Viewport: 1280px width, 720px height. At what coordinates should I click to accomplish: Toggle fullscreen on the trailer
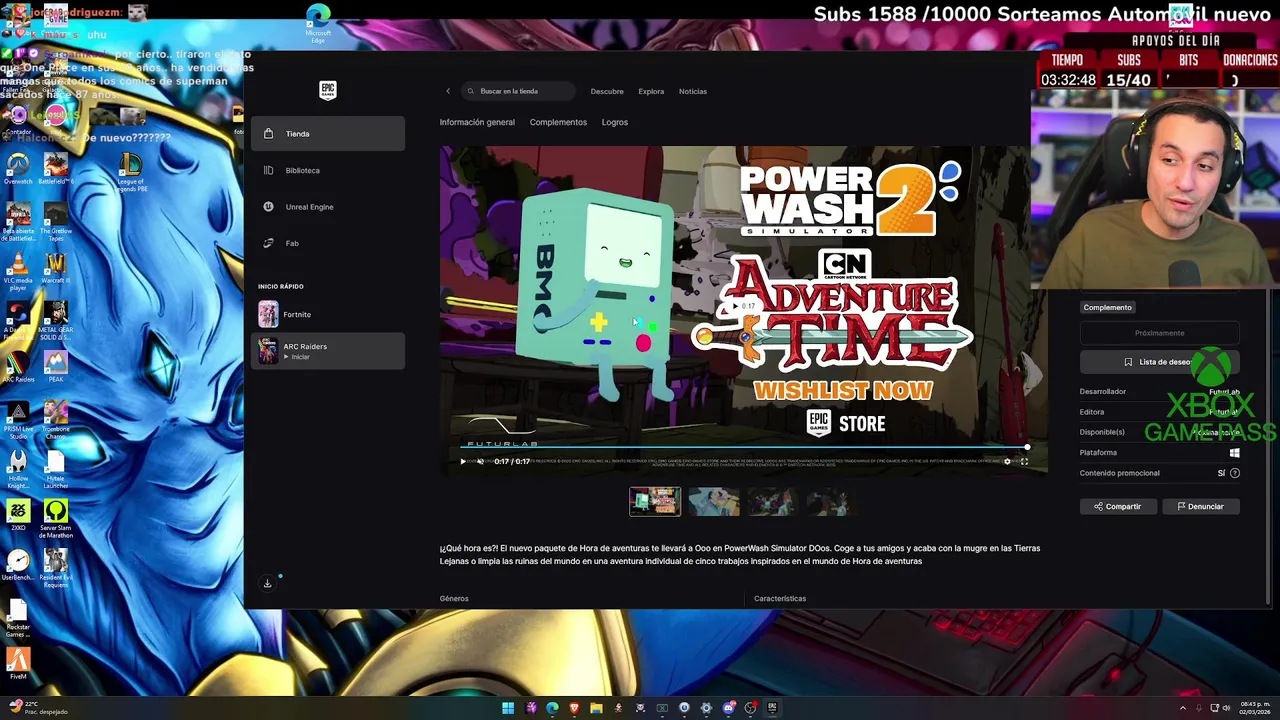(1024, 461)
